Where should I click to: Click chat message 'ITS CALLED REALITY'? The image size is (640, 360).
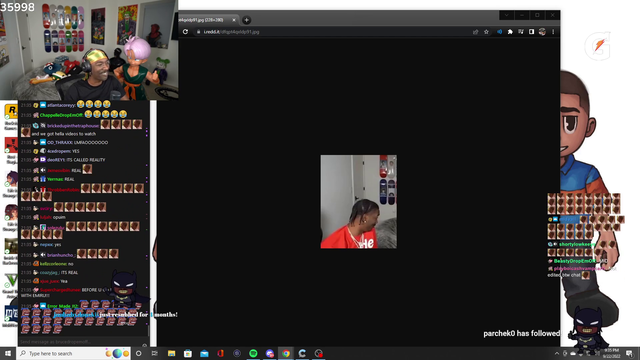click(x=86, y=160)
